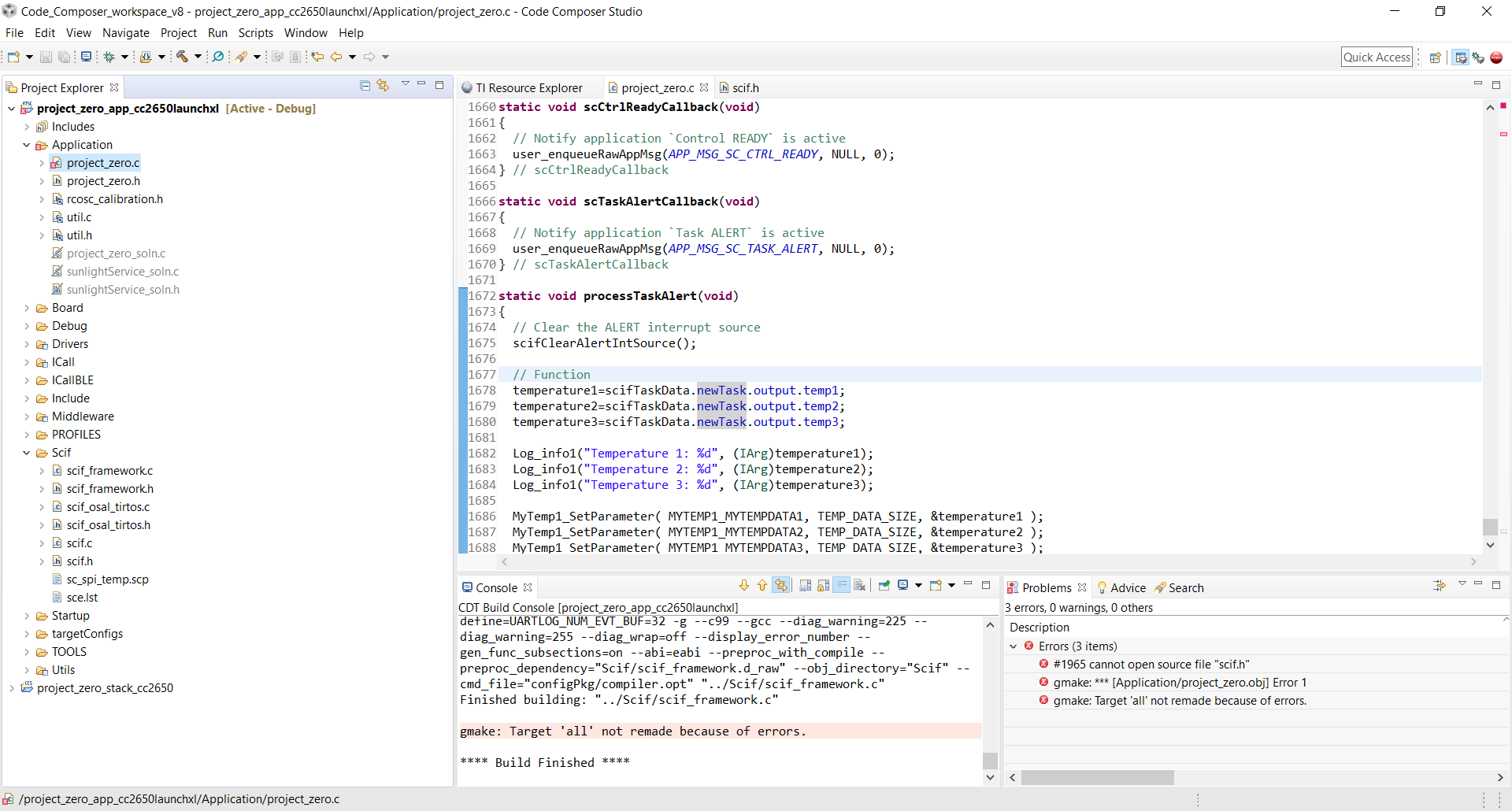The height and width of the screenshot is (811, 1512).
Task: Close the Console view tab
Action: coord(528,587)
